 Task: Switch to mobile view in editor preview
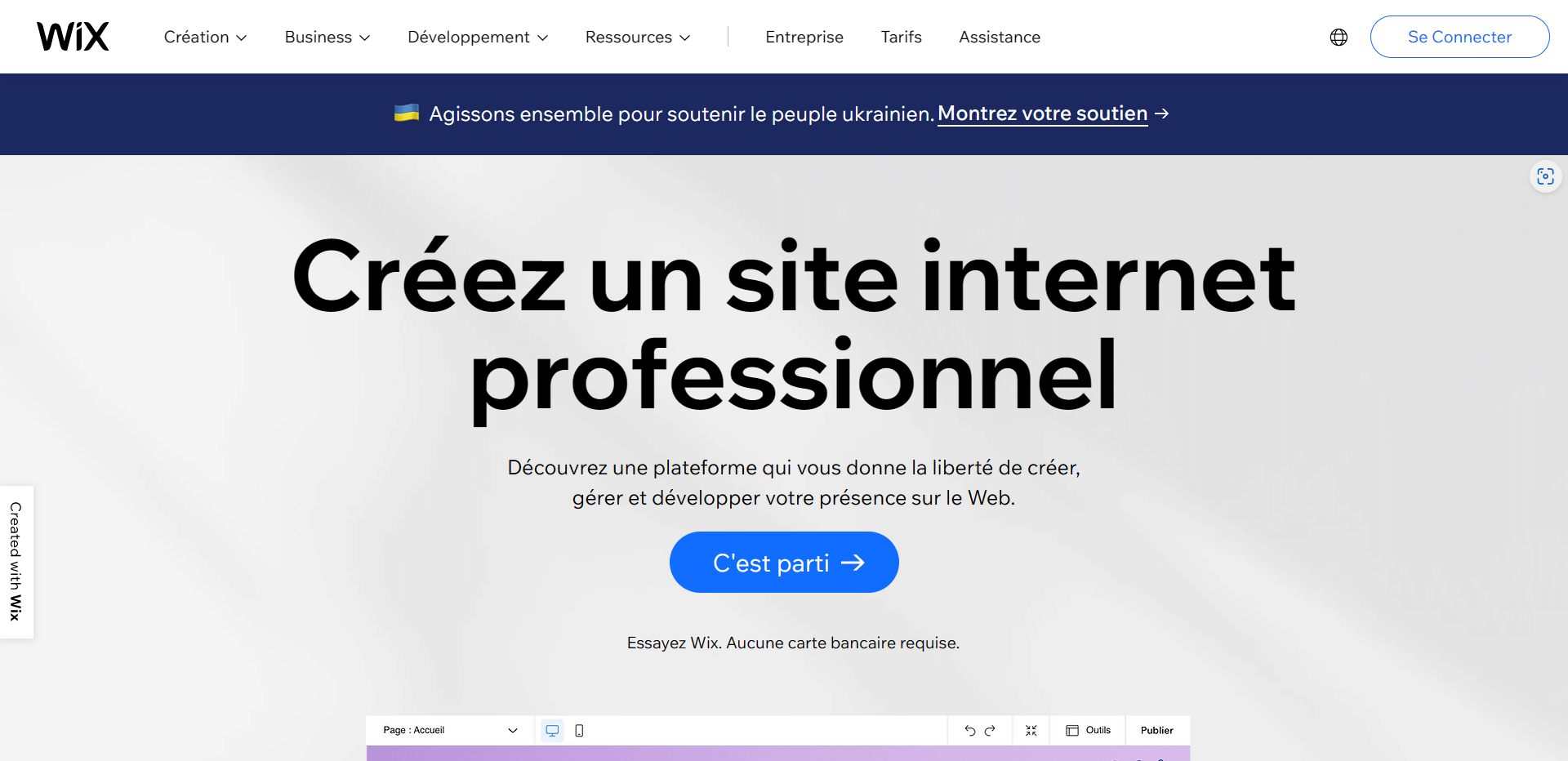click(x=579, y=731)
